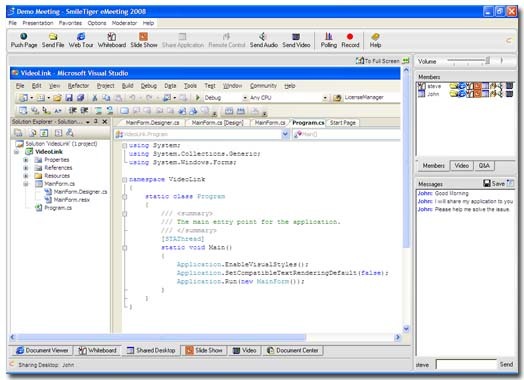The width and height of the screenshot is (524, 380).
Task: Start a Web Tour
Action: pyautogui.click(x=81, y=40)
